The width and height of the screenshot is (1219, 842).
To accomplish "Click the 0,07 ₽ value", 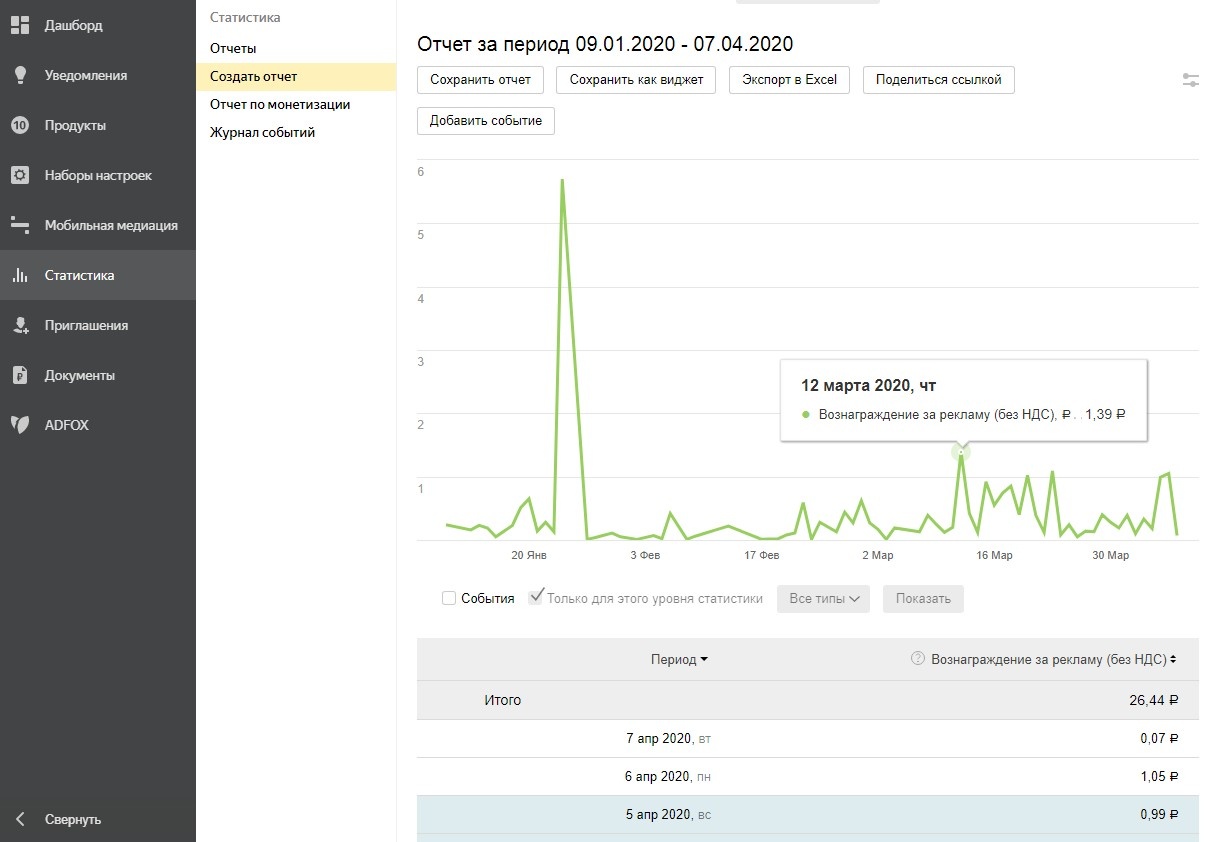I will pos(1158,738).
